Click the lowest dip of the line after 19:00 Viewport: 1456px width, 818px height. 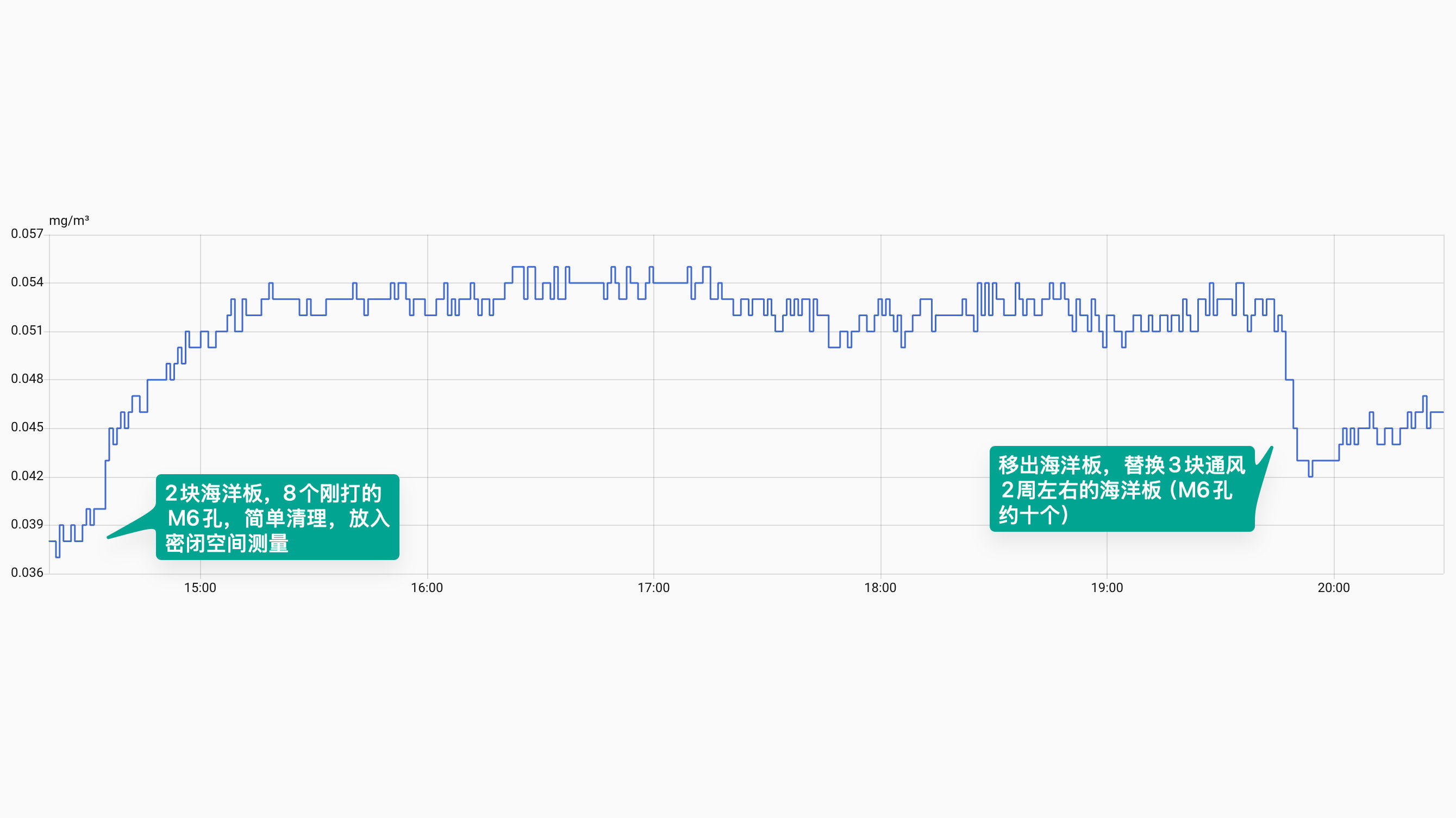pyautogui.click(x=1310, y=476)
